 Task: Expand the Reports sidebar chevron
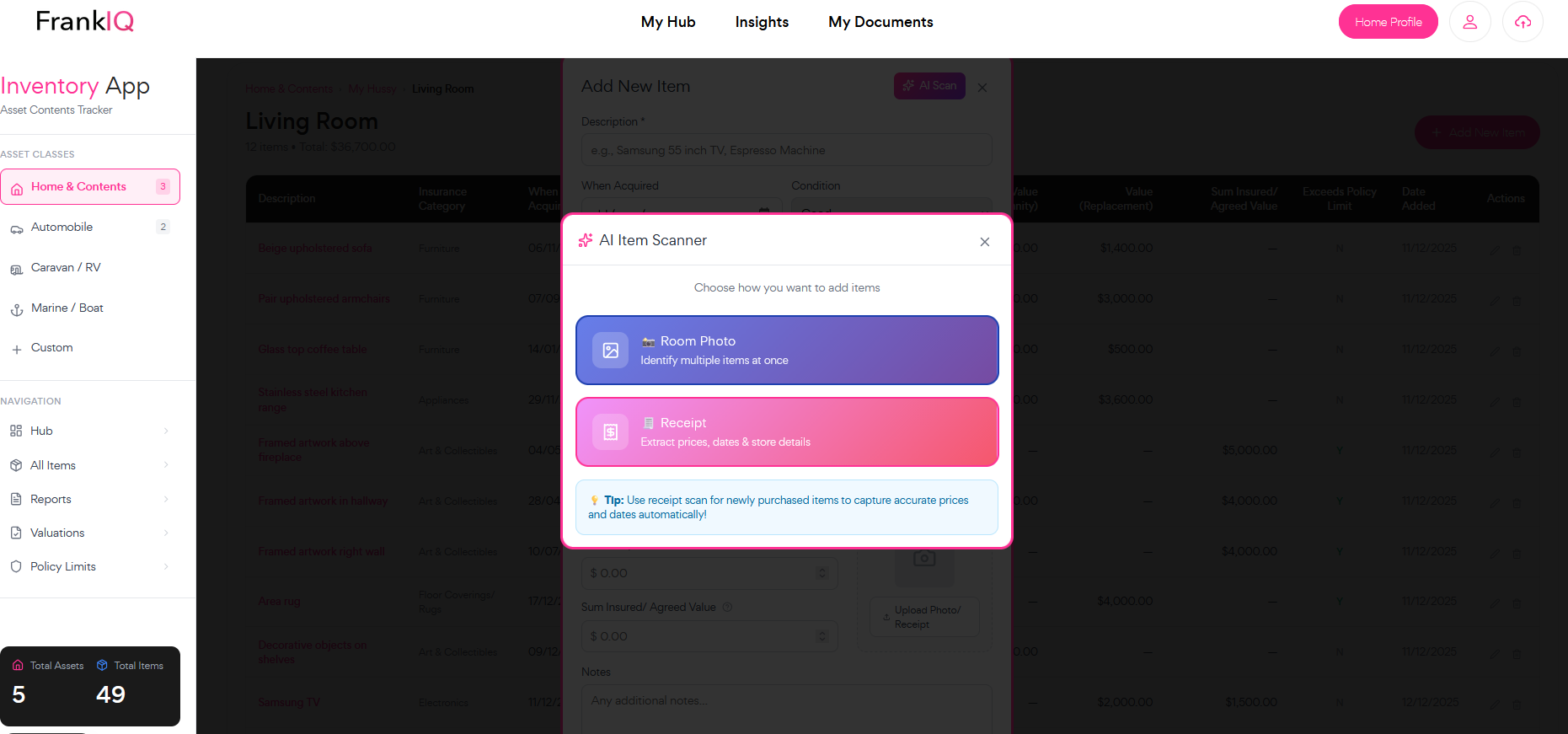pos(166,499)
